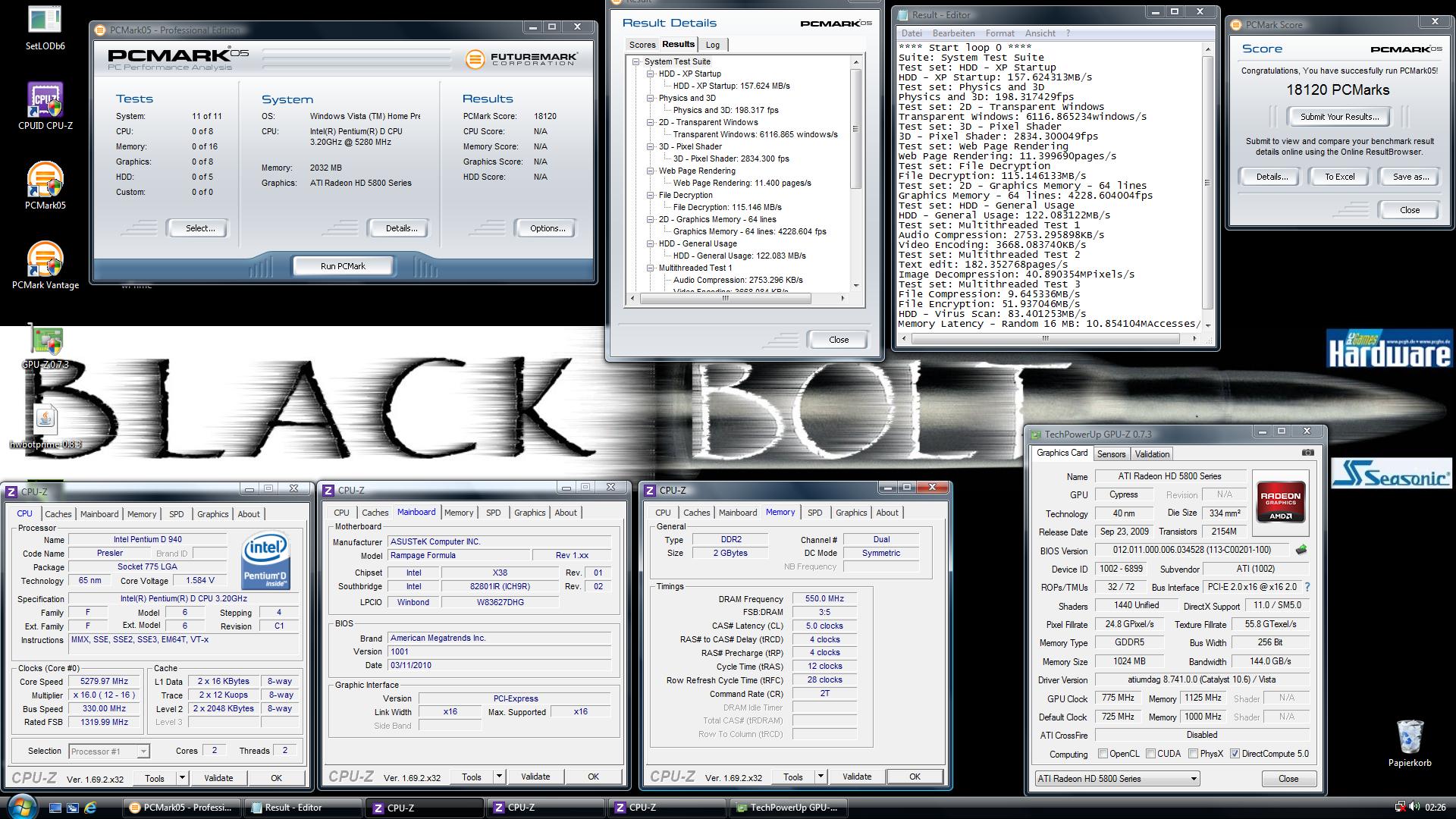Open the Bearbeiten menu in Editor
This screenshot has height=819, width=1456.
[x=953, y=33]
